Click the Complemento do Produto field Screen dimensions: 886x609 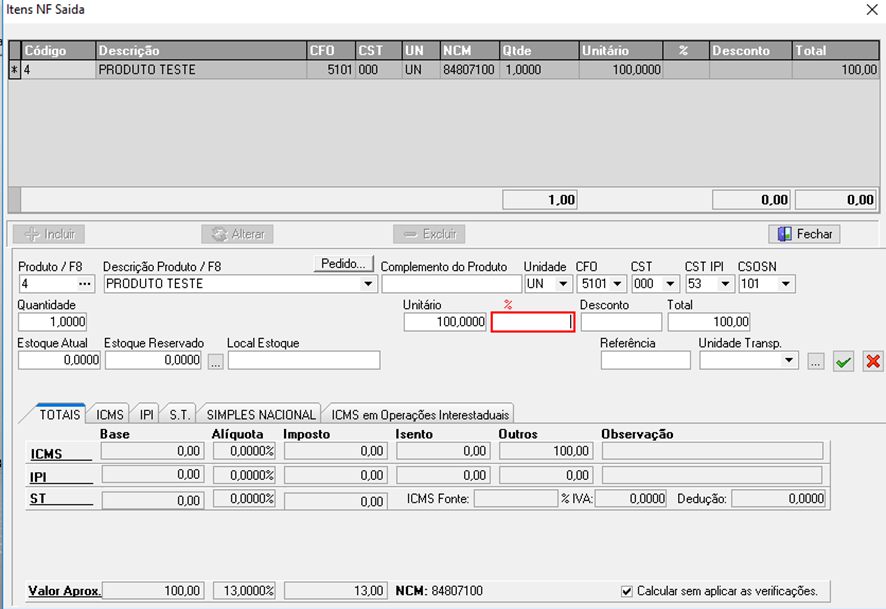pos(451,284)
